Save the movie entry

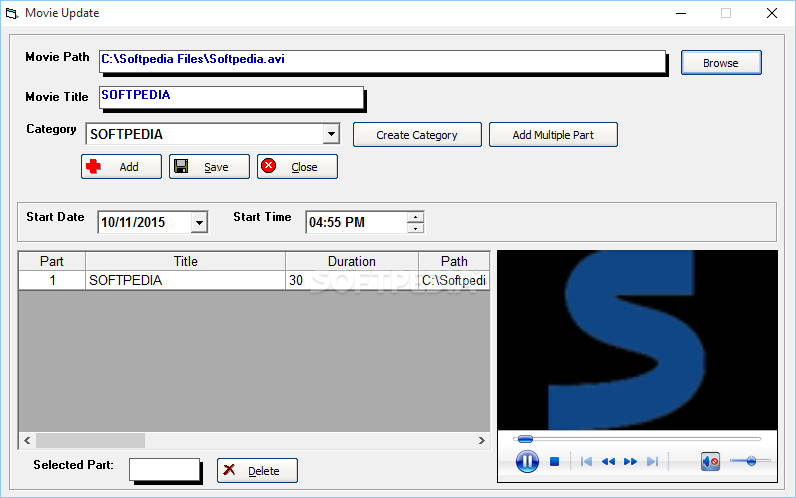pos(209,167)
